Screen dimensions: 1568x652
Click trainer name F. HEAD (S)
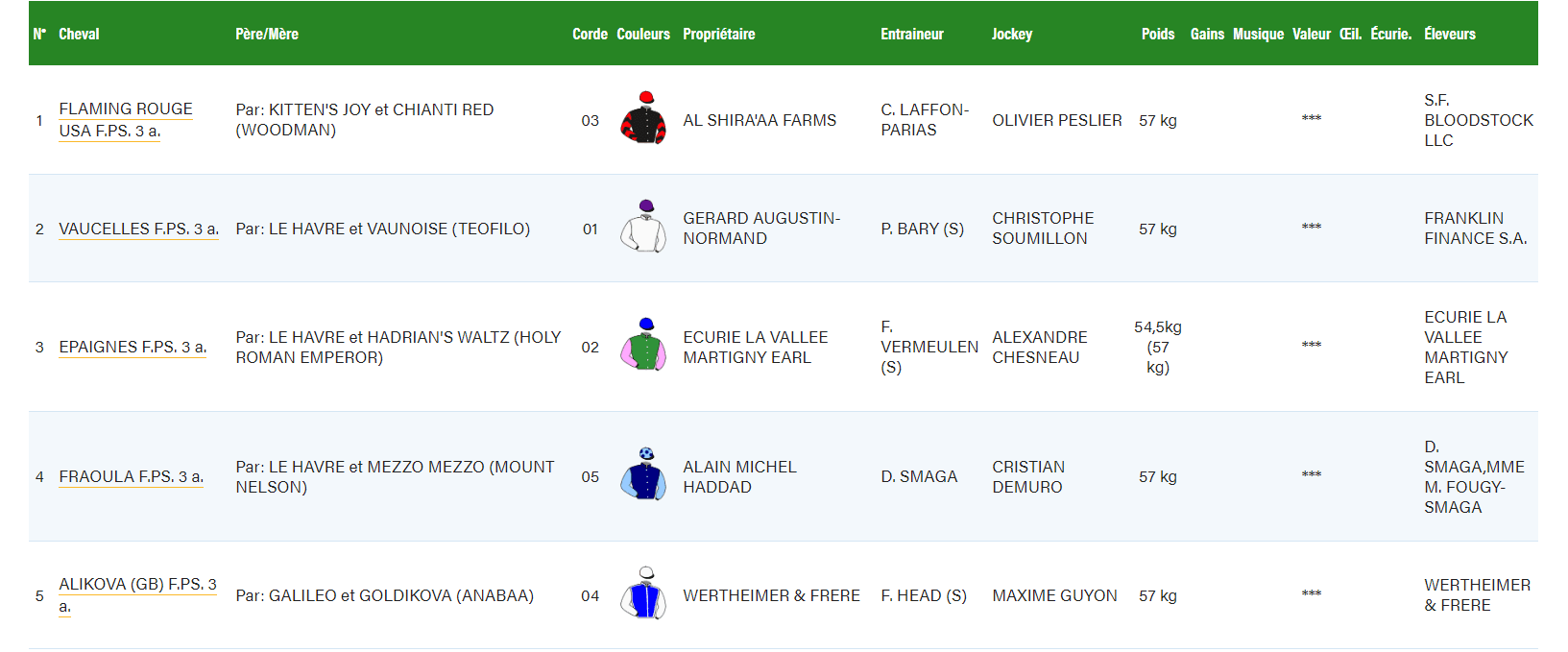923,595
